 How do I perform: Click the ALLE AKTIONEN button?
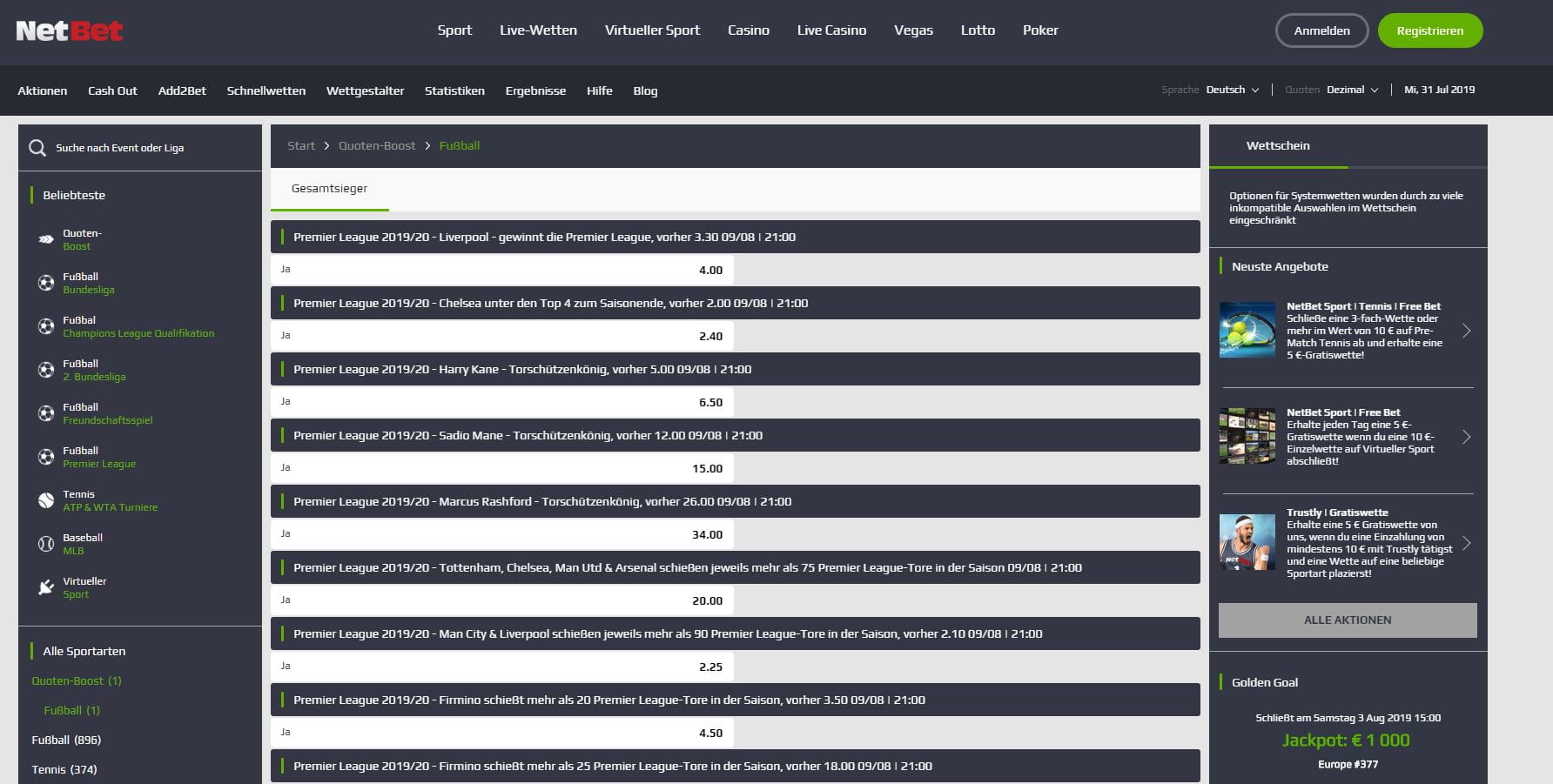point(1348,620)
